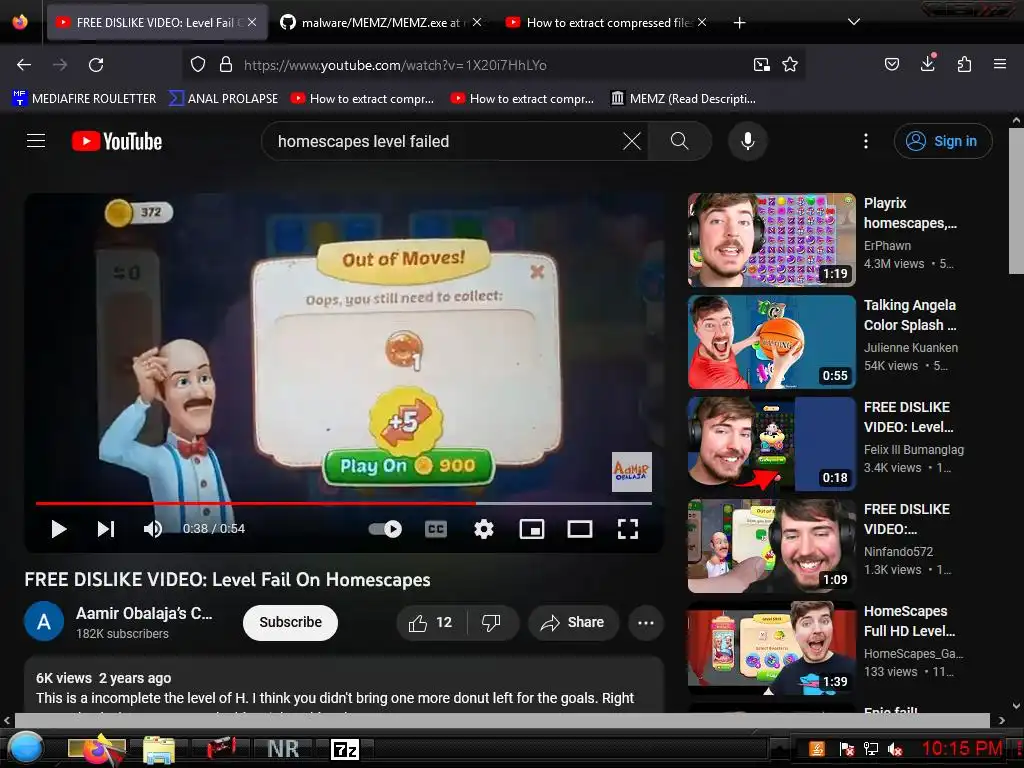The image size is (1024, 768).
Task: Open the ANAL PROLAPSE bookmark
Action: coord(224,99)
